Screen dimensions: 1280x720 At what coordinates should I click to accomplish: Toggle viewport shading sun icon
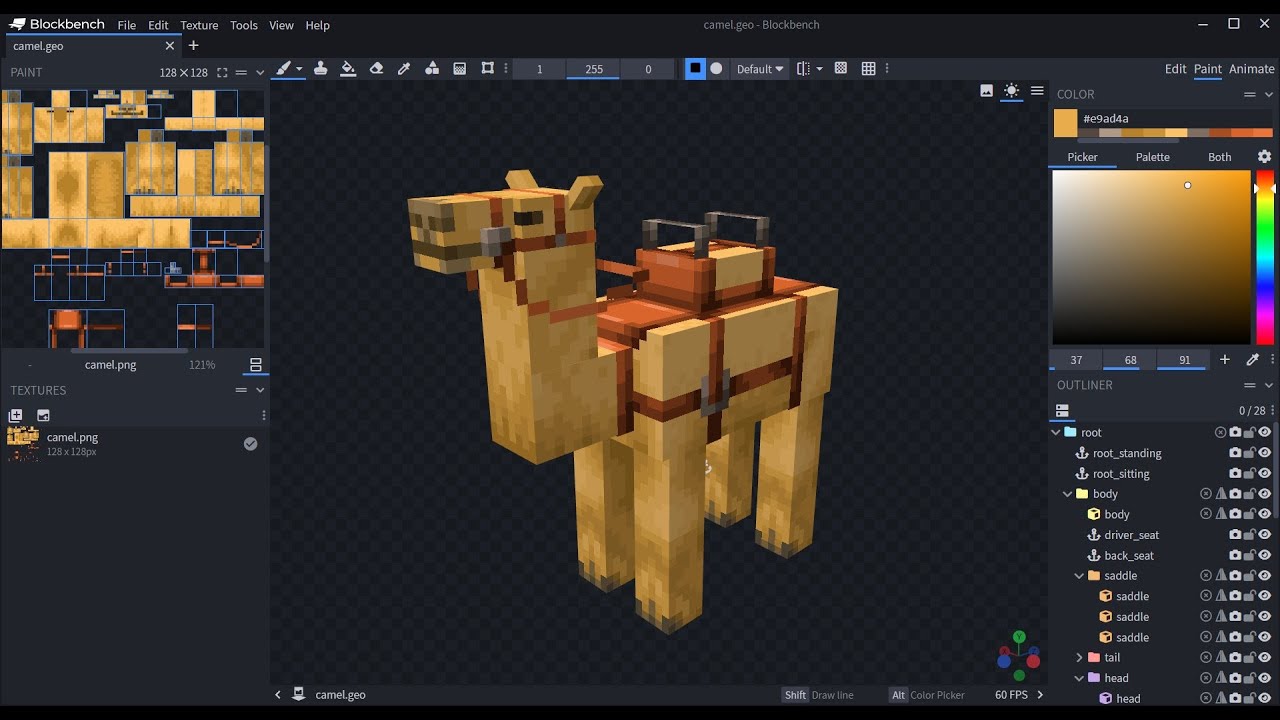tap(1012, 91)
